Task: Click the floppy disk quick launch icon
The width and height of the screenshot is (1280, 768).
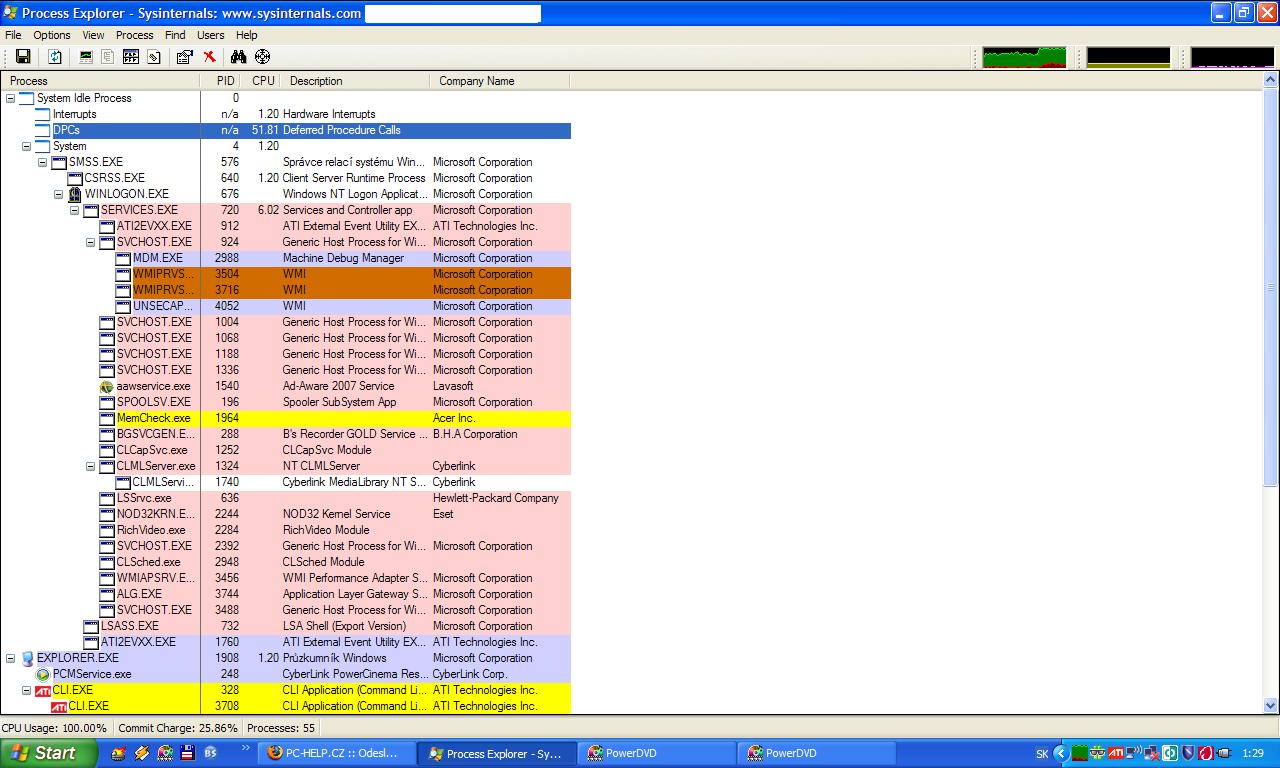Action: (x=187, y=753)
